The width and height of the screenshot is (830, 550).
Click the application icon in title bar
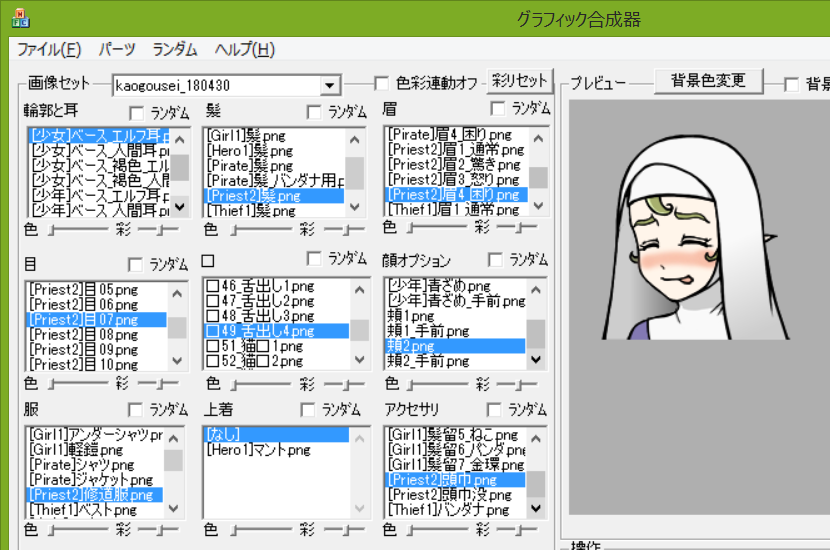[21, 18]
